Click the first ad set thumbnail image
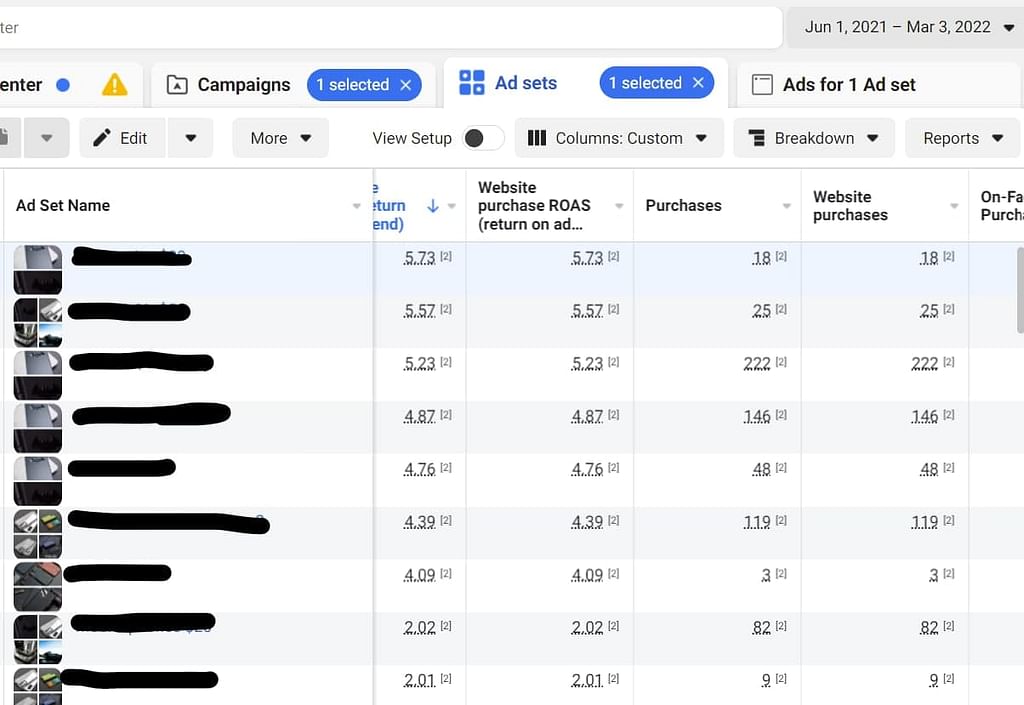This screenshot has width=1024, height=705. (x=38, y=269)
